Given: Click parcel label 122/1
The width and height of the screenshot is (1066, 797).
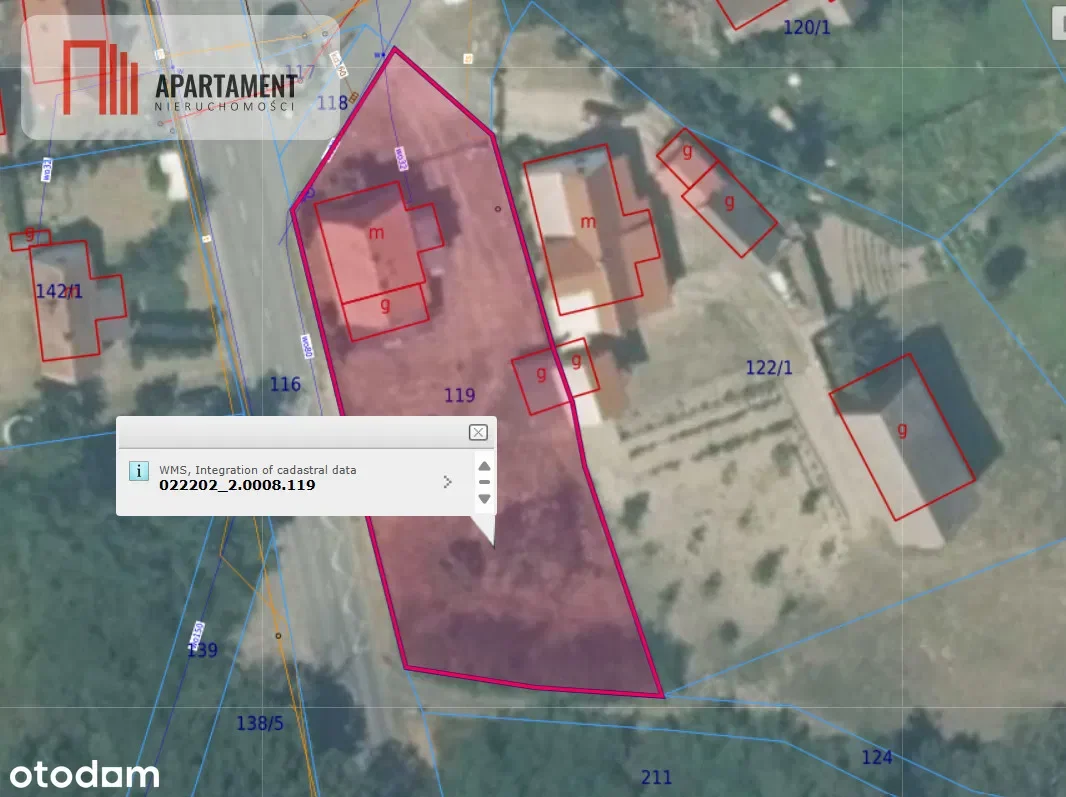Looking at the screenshot, I should coord(769,368).
